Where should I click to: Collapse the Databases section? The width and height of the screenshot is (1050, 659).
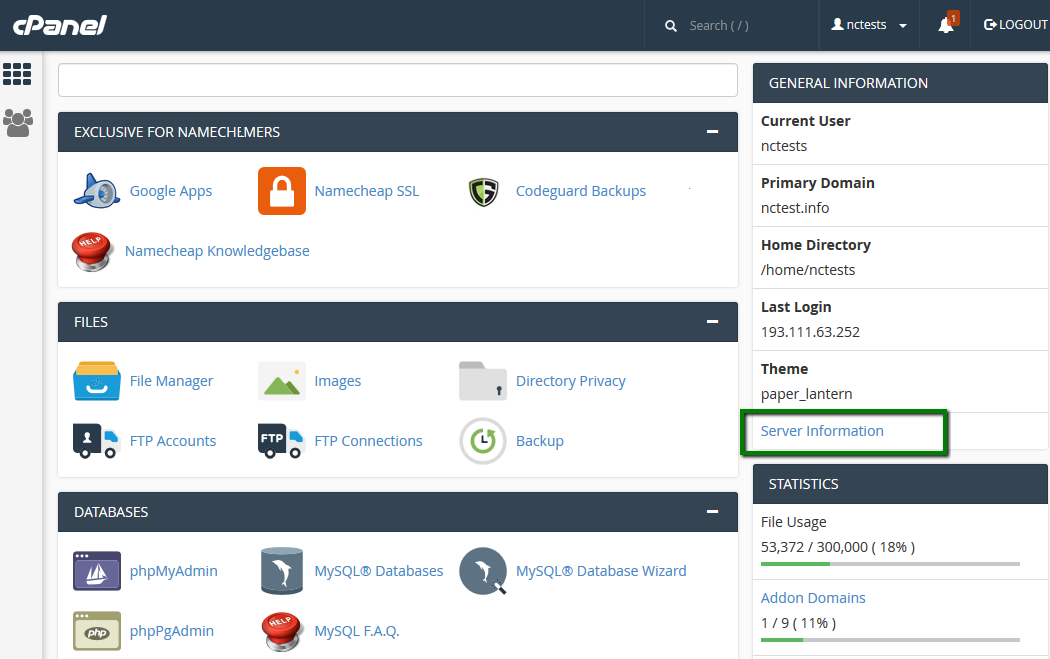712,512
